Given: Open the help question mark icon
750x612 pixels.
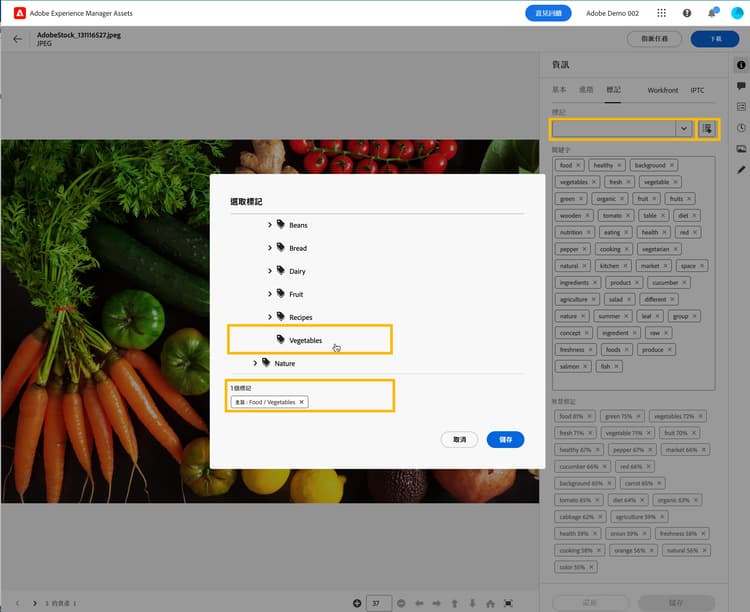Looking at the screenshot, I should (x=687, y=13).
